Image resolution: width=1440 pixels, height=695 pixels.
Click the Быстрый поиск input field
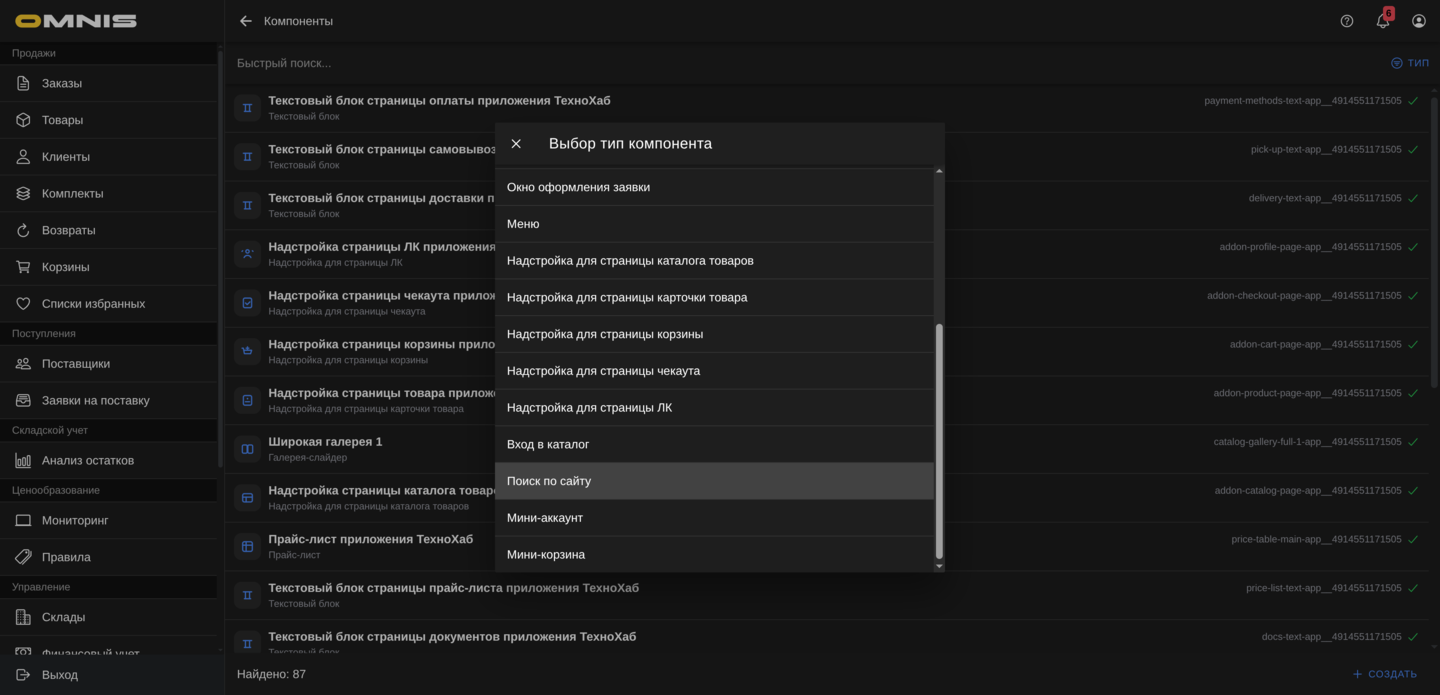pyautogui.click(x=700, y=63)
